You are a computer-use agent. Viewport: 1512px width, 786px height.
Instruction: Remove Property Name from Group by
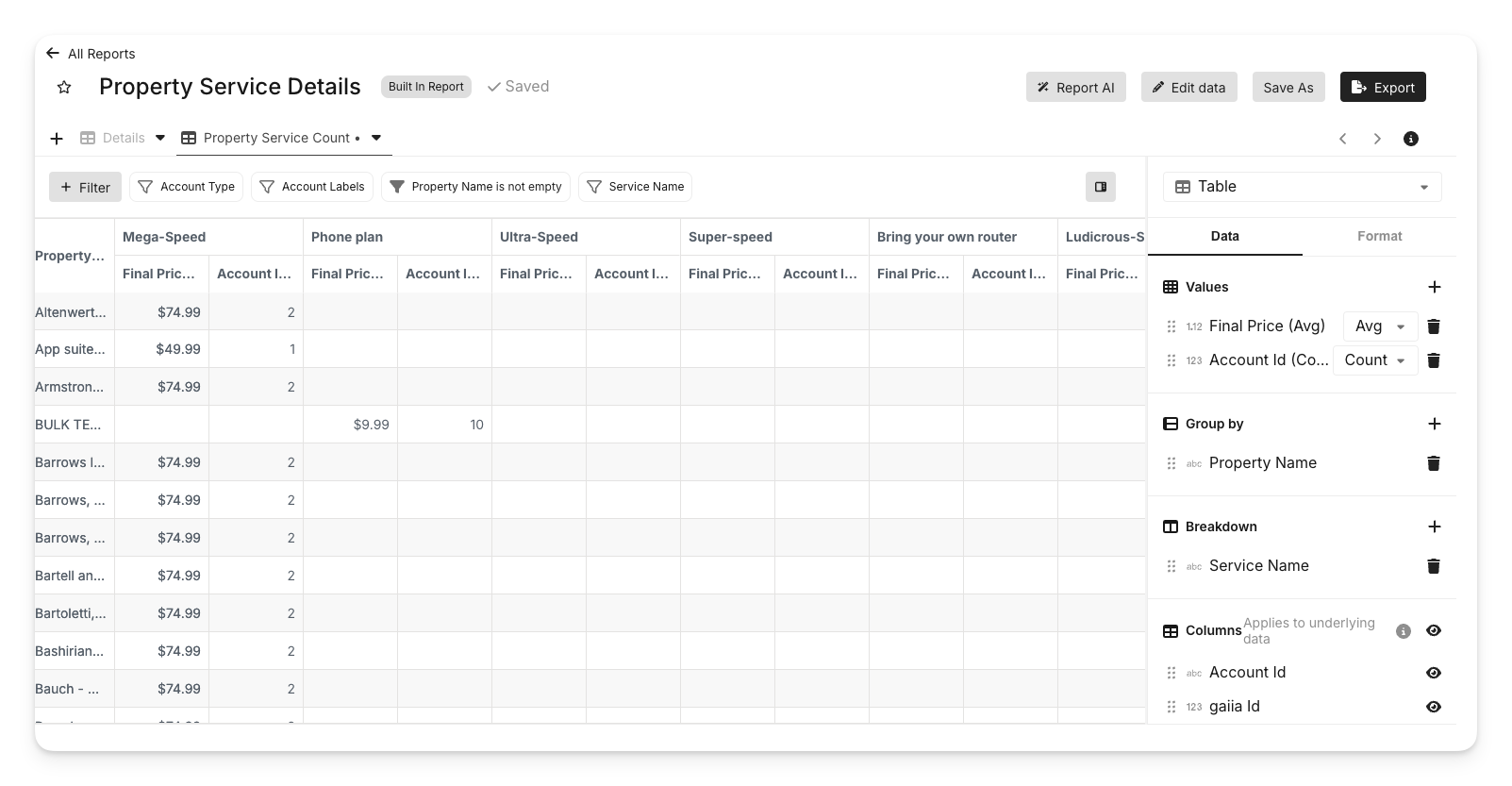tap(1433, 463)
